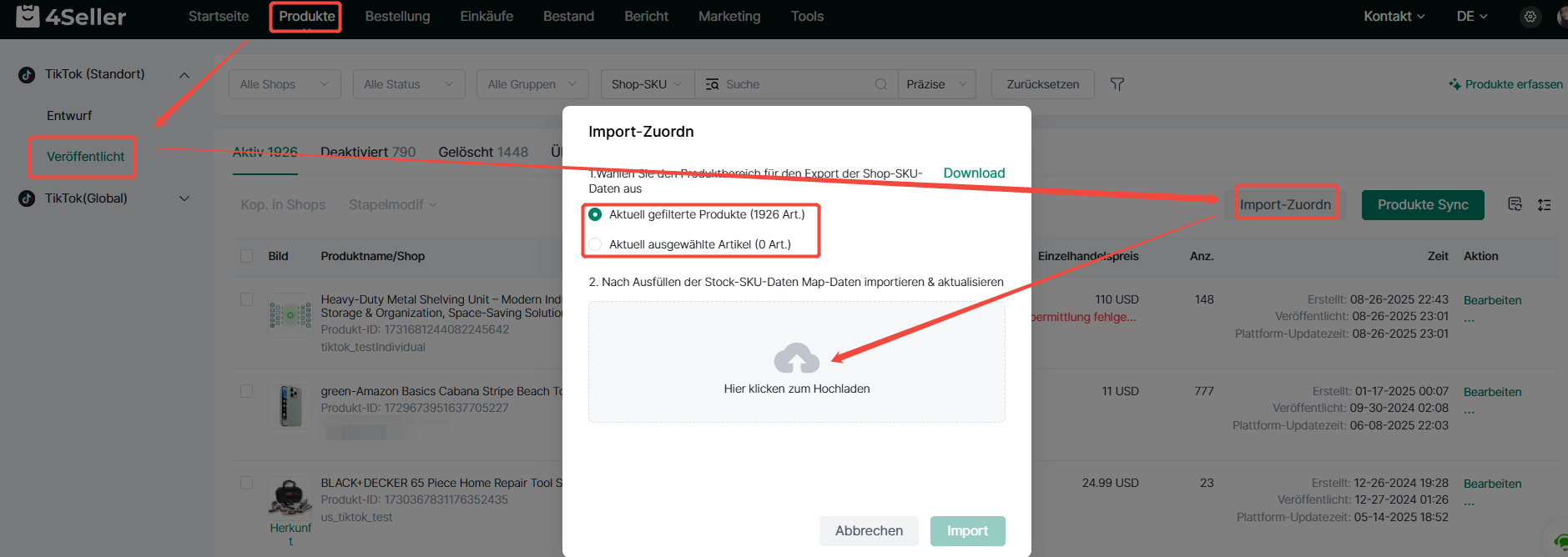
Task: Click the search magnifier icon
Action: click(880, 84)
